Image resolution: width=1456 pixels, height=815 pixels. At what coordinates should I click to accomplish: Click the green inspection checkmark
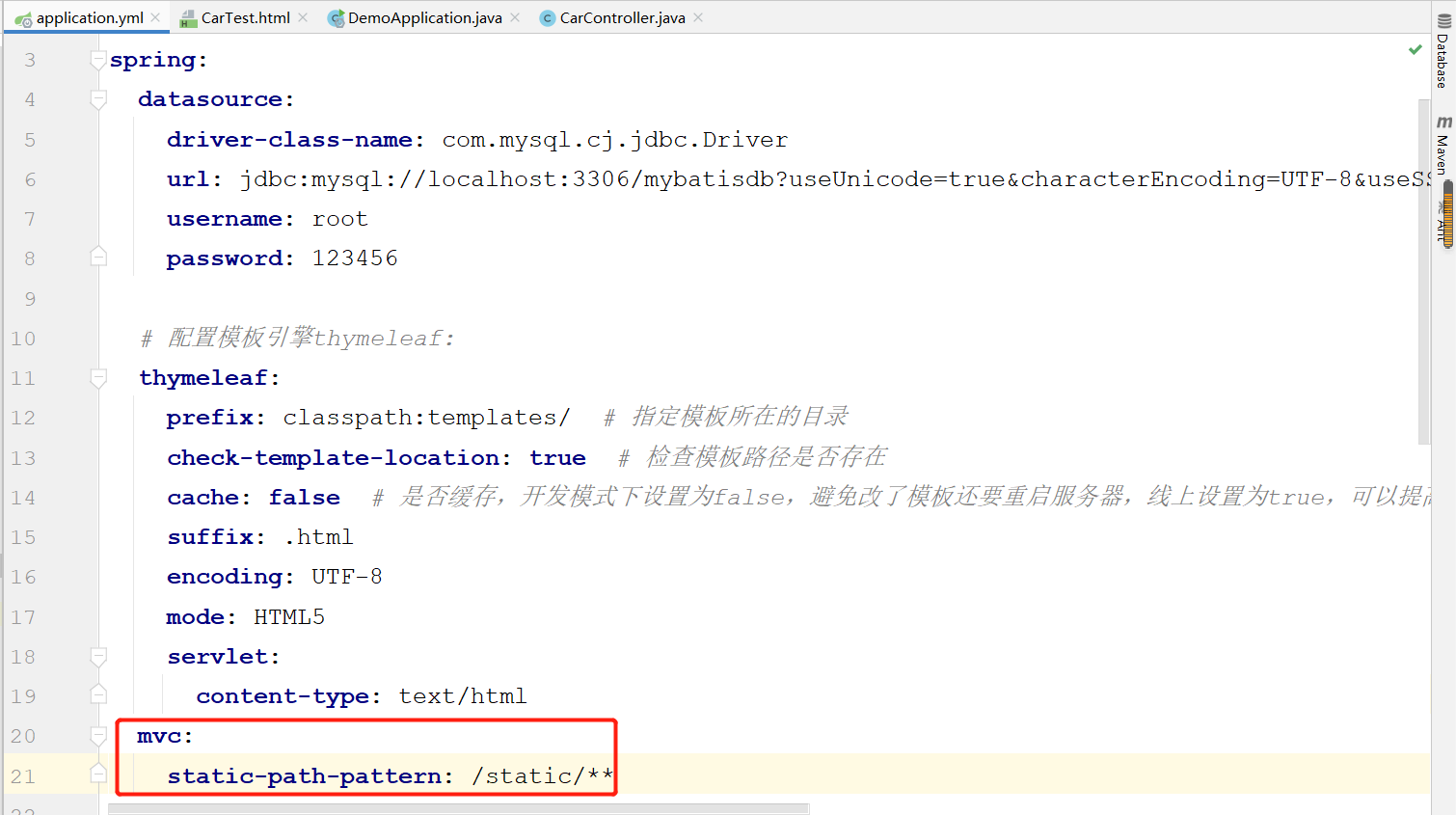click(1415, 49)
